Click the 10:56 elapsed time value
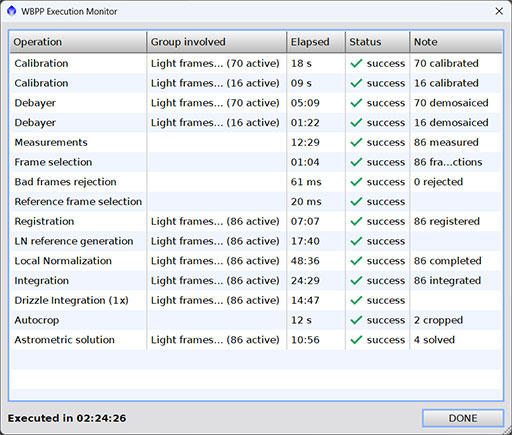This screenshot has height=435, width=512. click(305, 340)
